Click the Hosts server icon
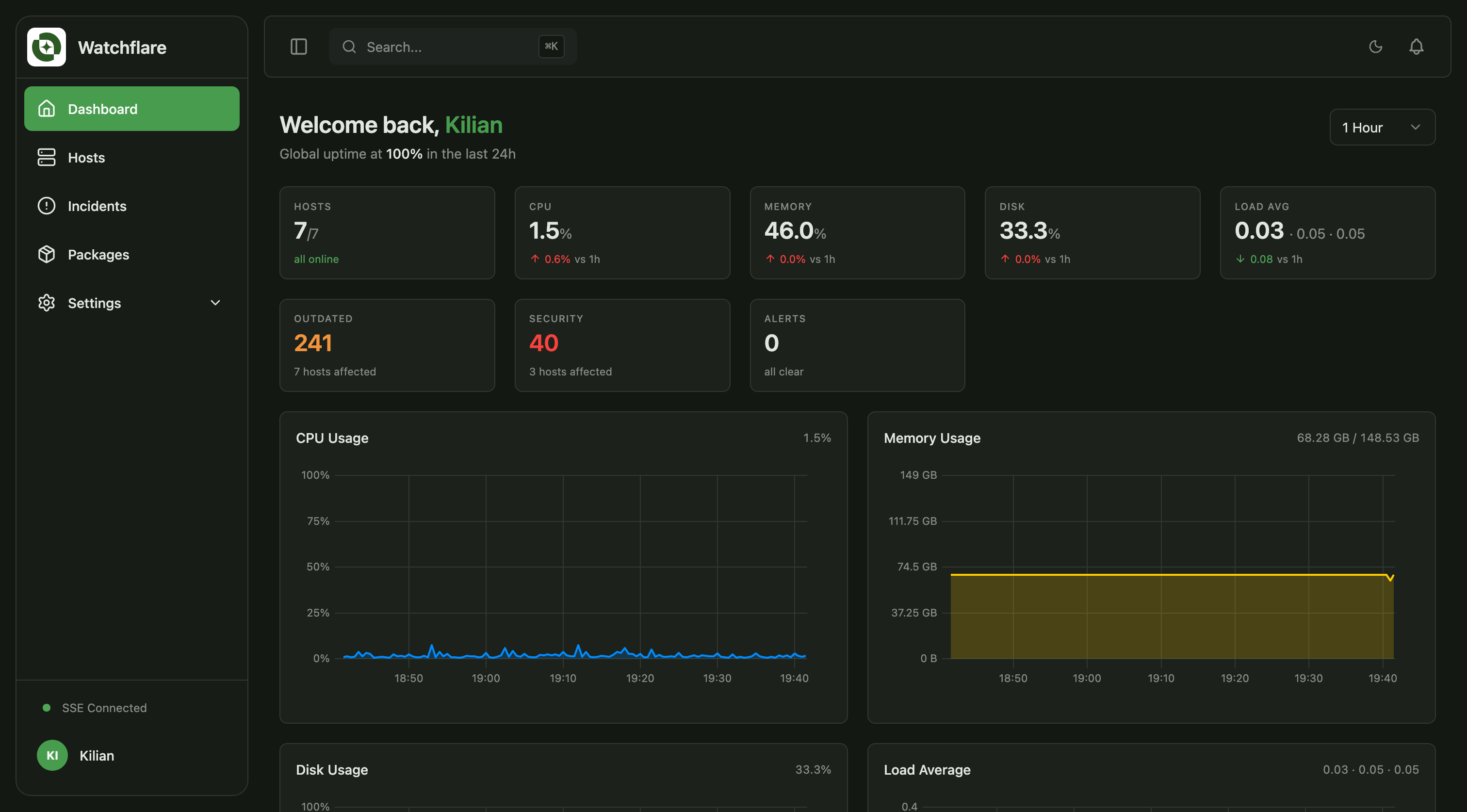 click(47, 157)
